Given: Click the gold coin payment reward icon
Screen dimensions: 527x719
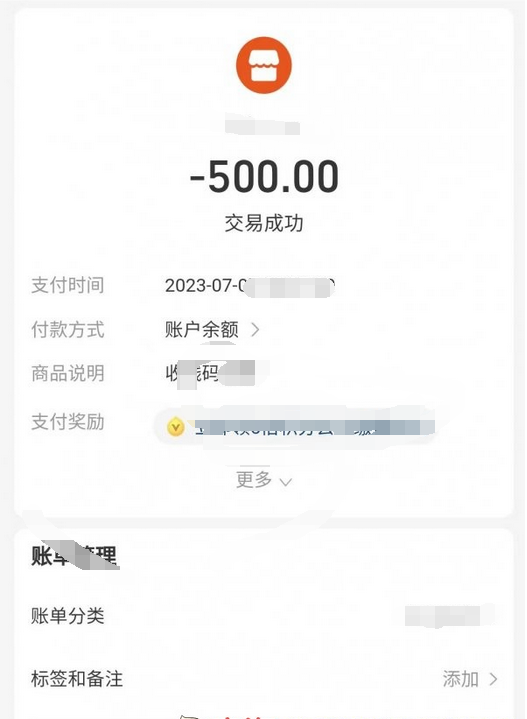Looking at the screenshot, I should [x=176, y=427].
